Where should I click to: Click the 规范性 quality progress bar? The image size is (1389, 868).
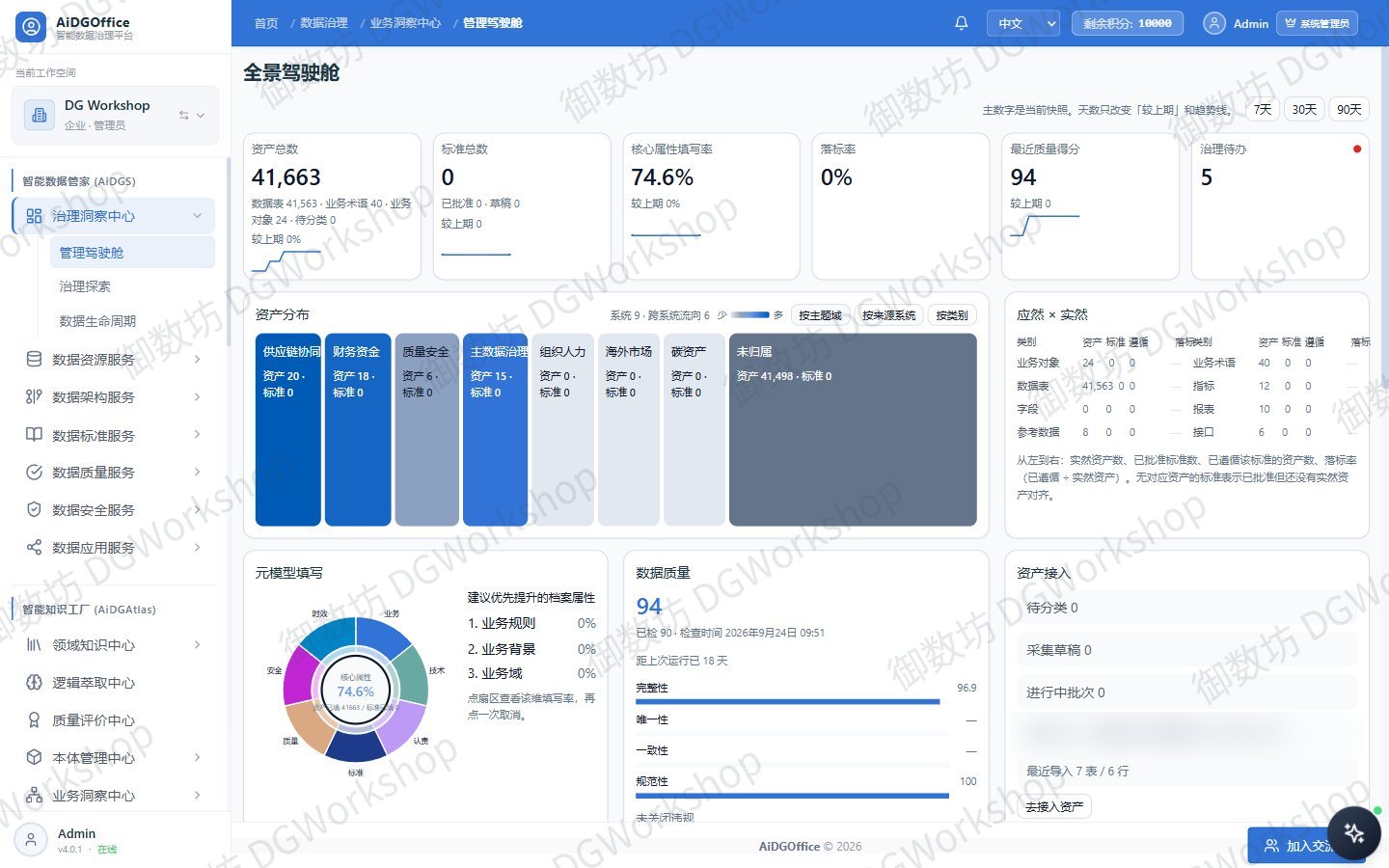792,796
